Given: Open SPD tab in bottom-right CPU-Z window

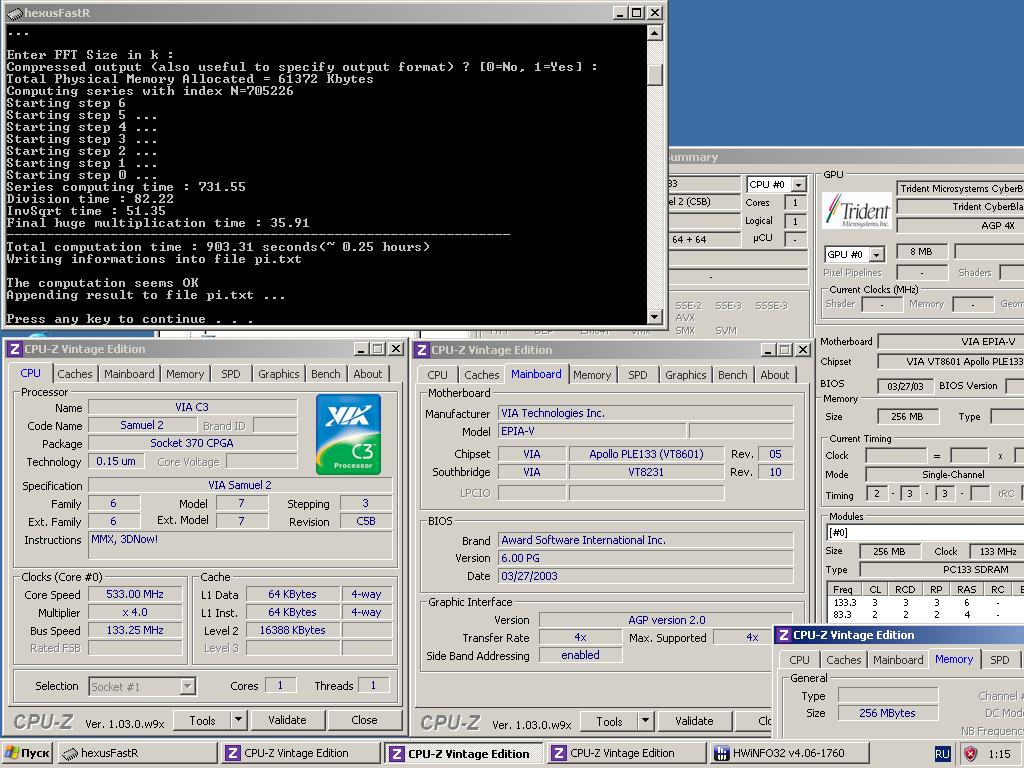Looking at the screenshot, I should click(999, 660).
